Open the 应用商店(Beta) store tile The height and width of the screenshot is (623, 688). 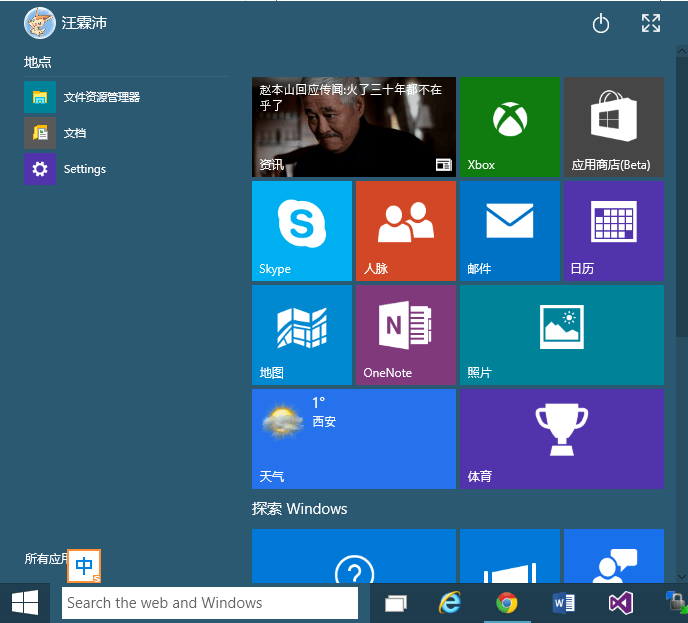pyautogui.click(x=613, y=127)
